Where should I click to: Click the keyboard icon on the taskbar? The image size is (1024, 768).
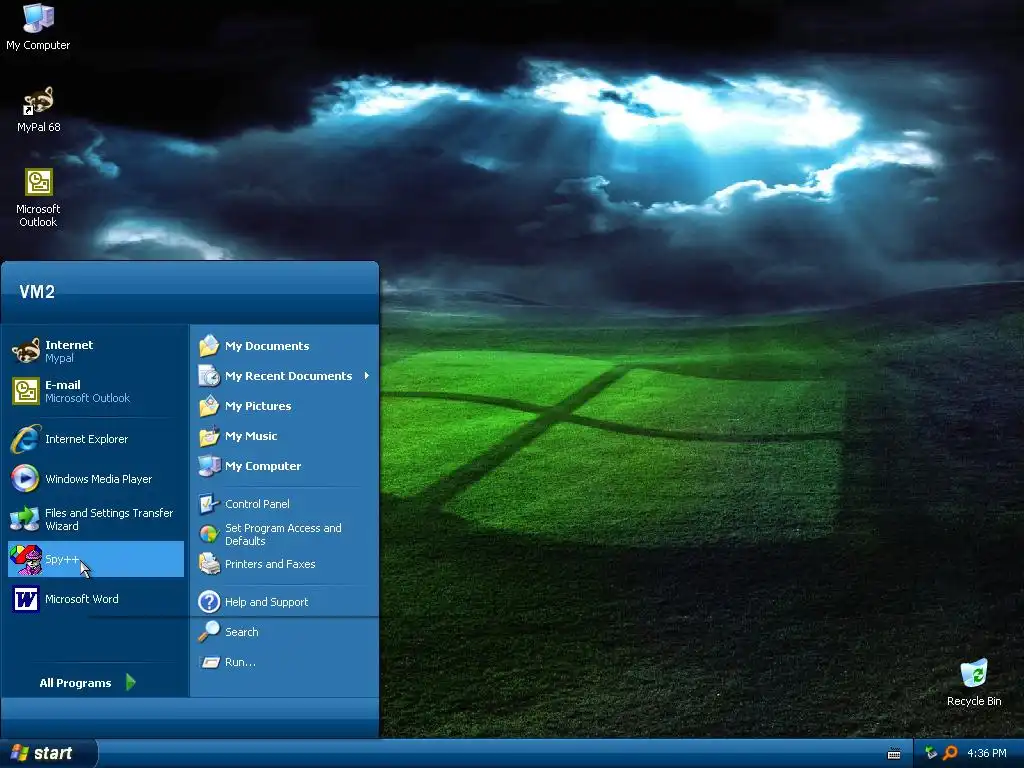[894, 754]
